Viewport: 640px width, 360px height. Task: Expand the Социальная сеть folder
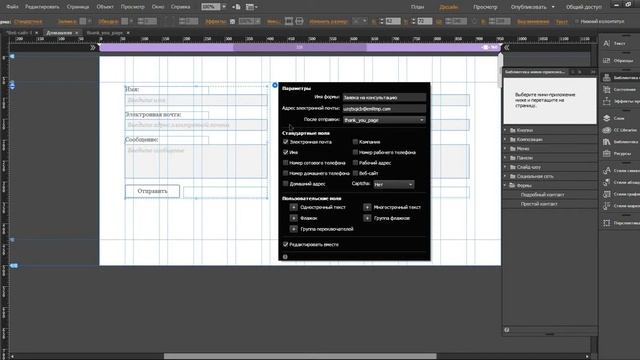(x=505, y=176)
